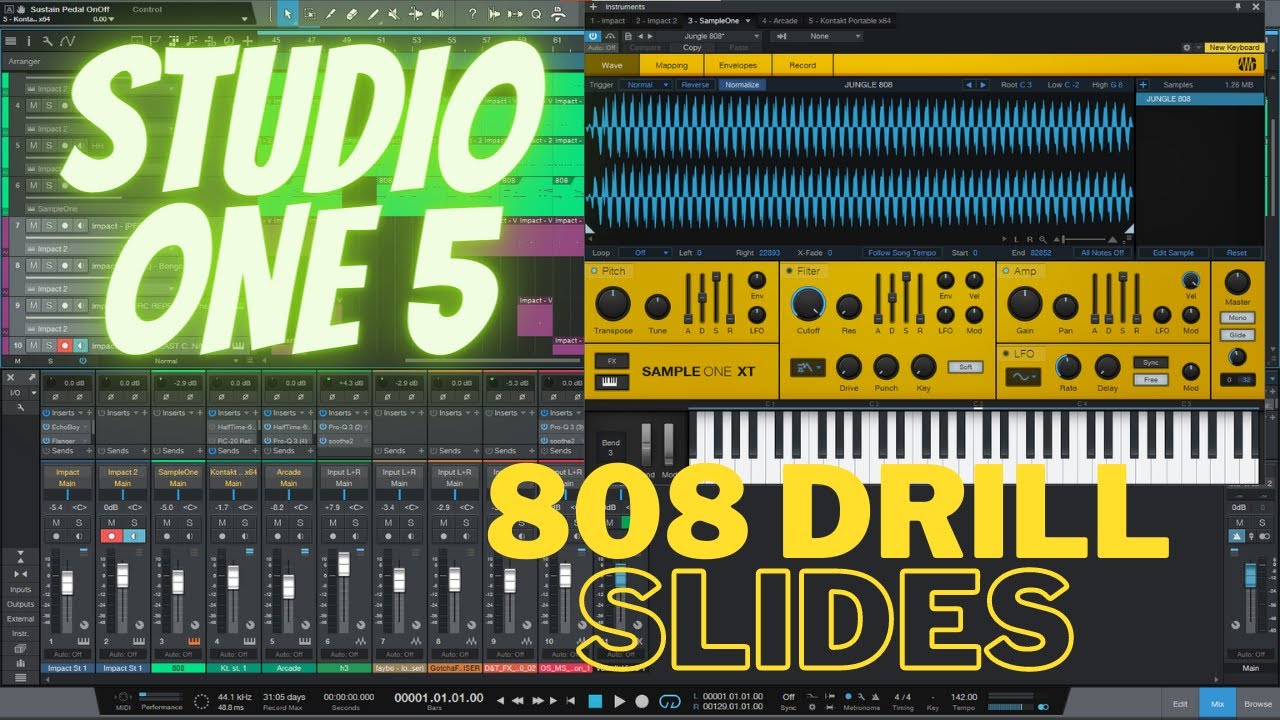Toggle LFO Free button

(x=1150, y=380)
